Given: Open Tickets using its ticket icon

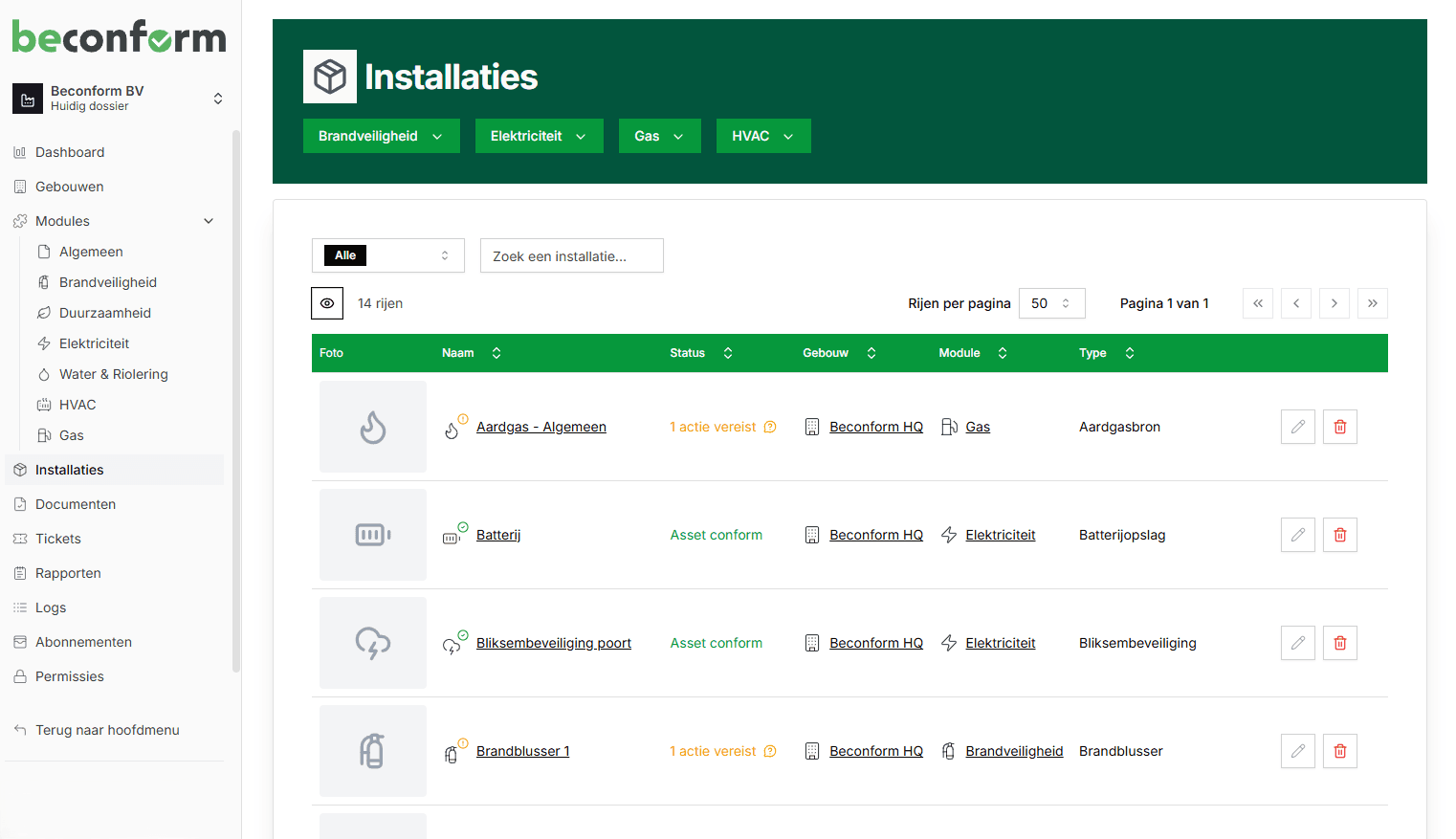Looking at the screenshot, I should point(20,538).
